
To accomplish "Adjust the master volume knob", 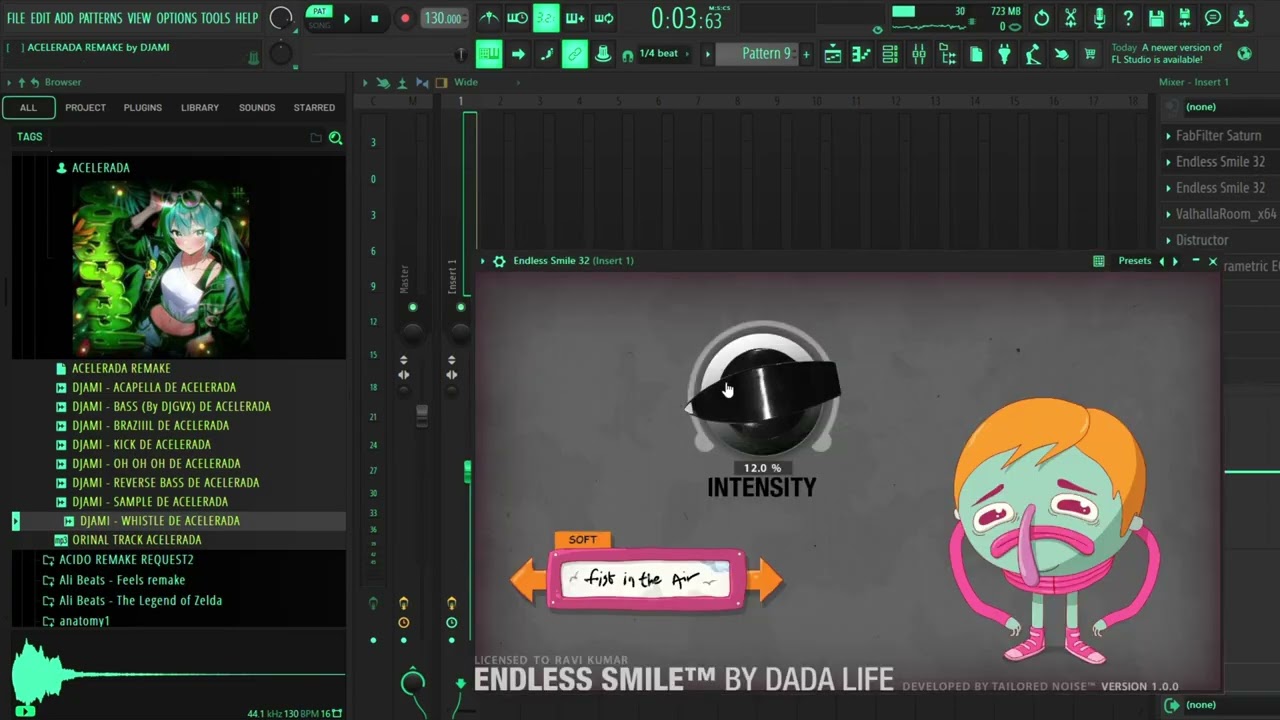I will 282,18.
